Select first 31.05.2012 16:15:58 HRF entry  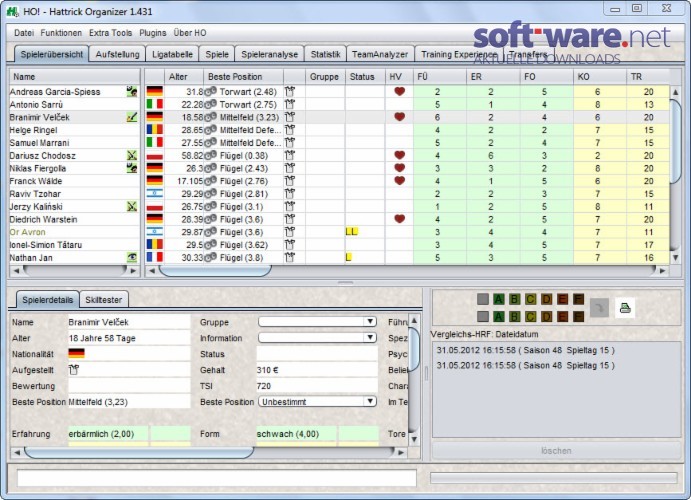525,350
